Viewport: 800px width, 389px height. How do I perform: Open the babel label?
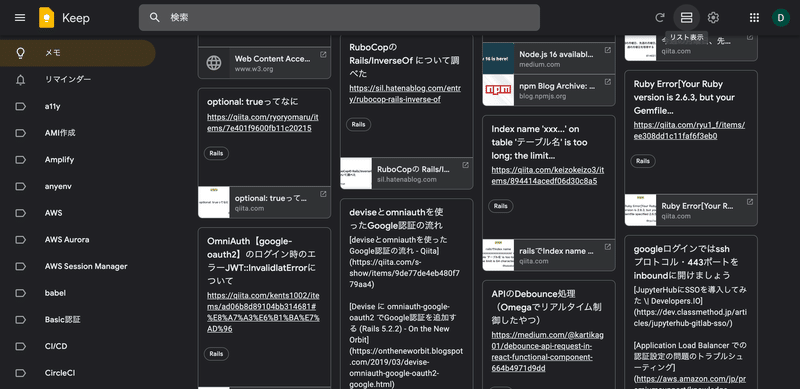coord(78,293)
